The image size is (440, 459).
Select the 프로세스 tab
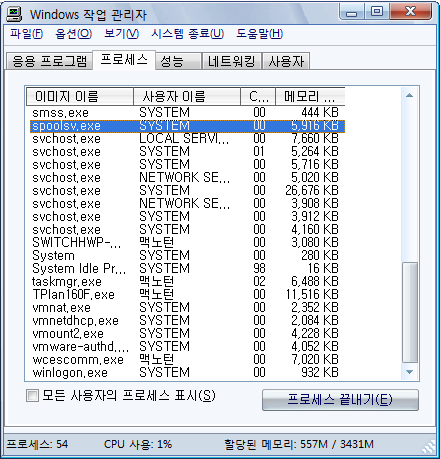point(124,60)
